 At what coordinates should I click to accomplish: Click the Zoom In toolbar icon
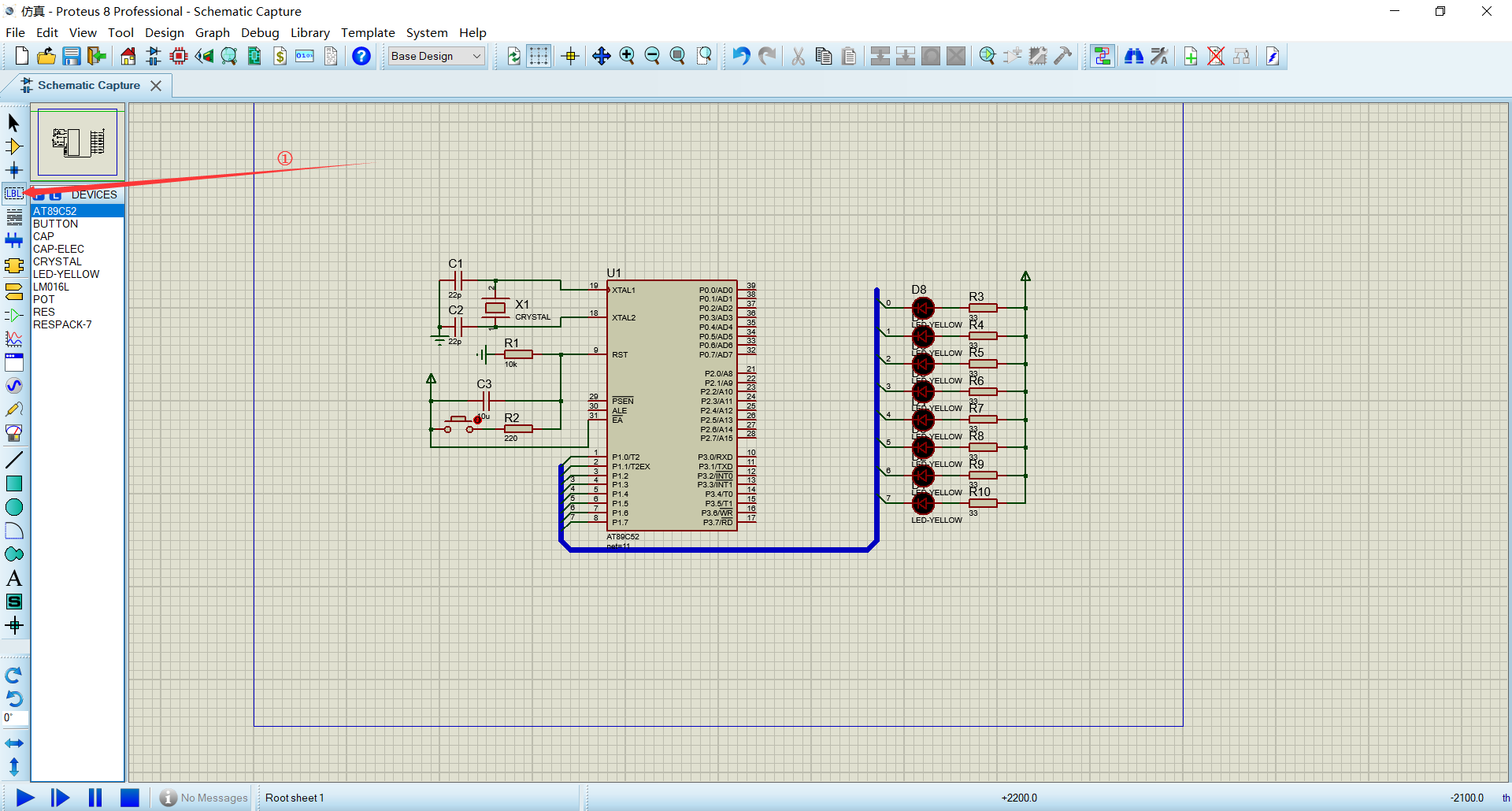coord(627,56)
